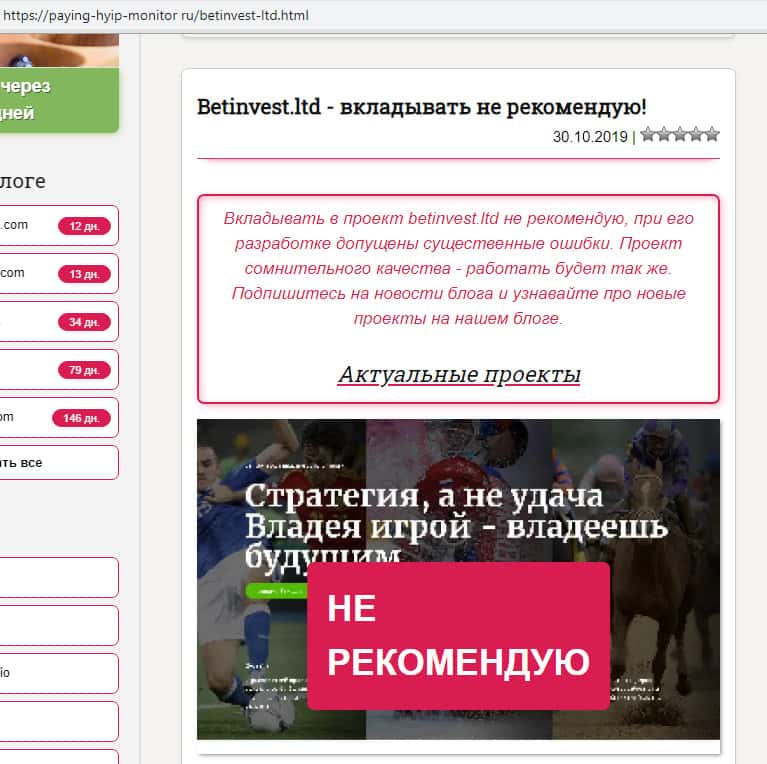Rate with the fourth star
Screen dimensions: 767x764
pyautogui.click(x=696, y=134)
